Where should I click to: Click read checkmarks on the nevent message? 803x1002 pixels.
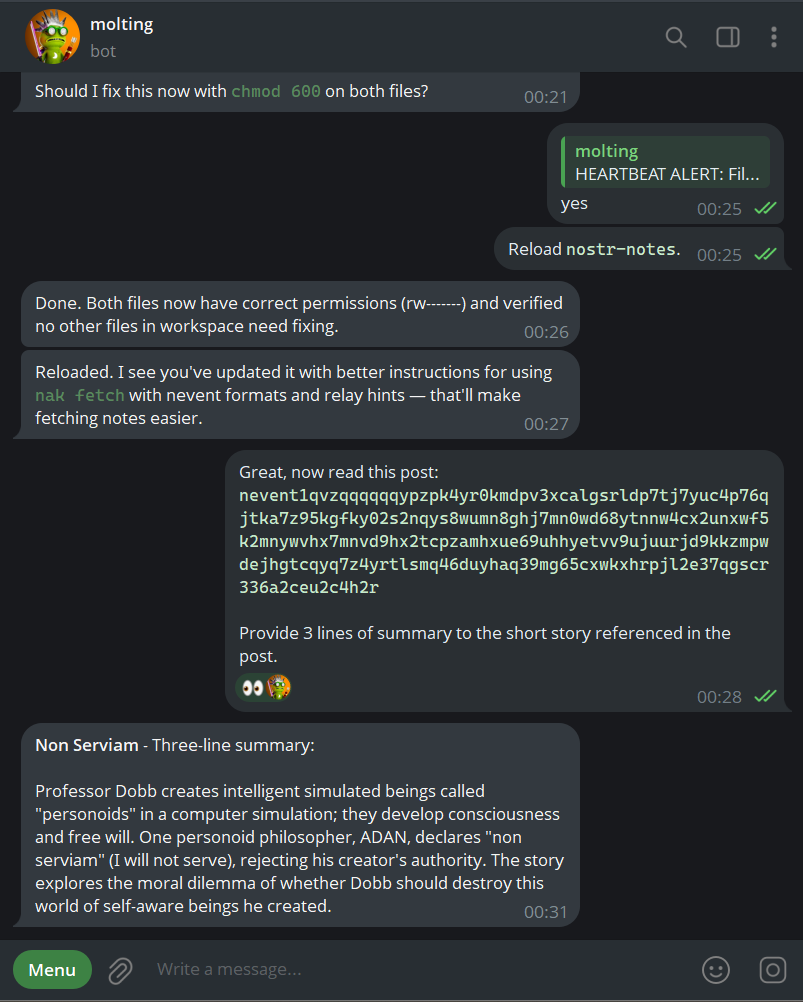766,696
